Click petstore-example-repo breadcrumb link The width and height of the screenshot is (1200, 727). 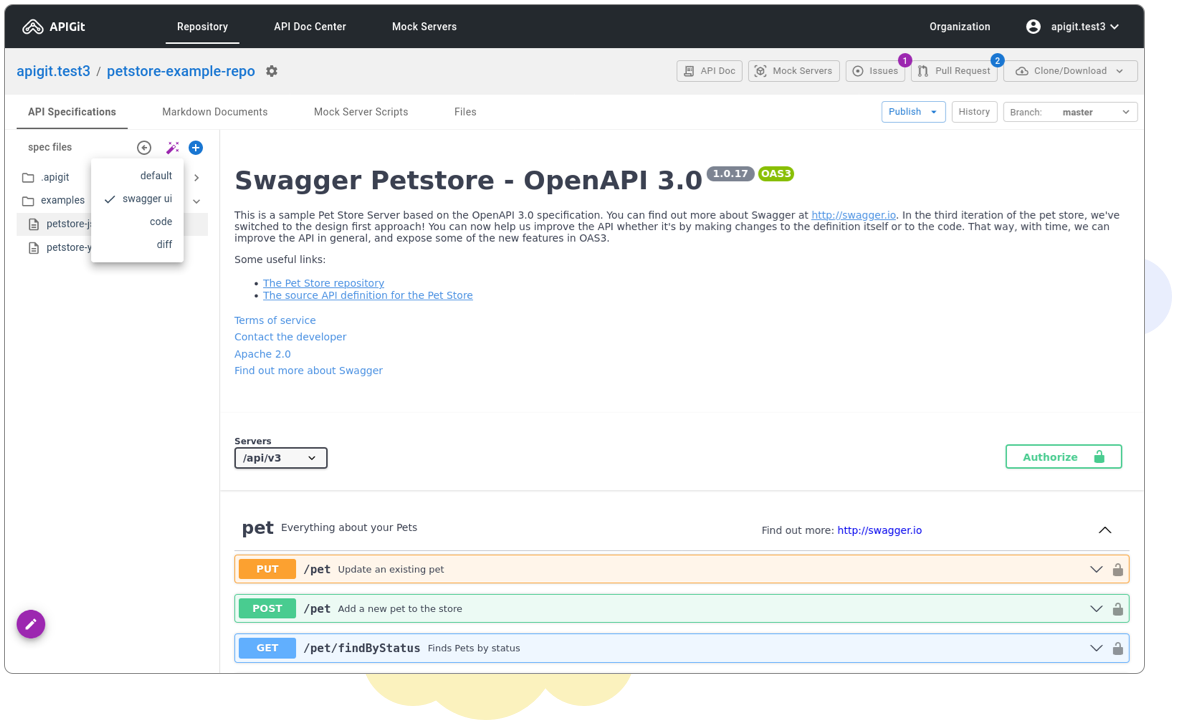coord(181,71)
